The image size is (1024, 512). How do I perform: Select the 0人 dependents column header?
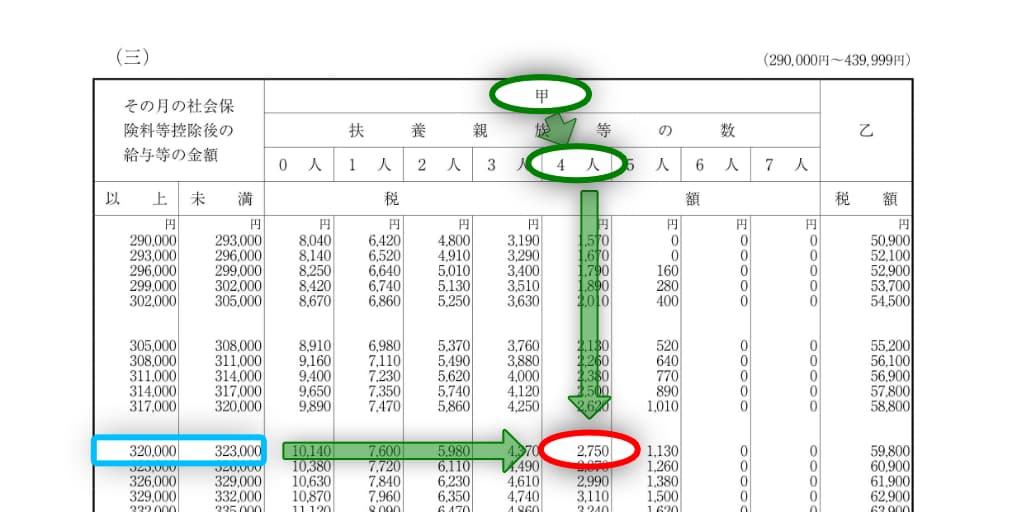pos(300,165)
